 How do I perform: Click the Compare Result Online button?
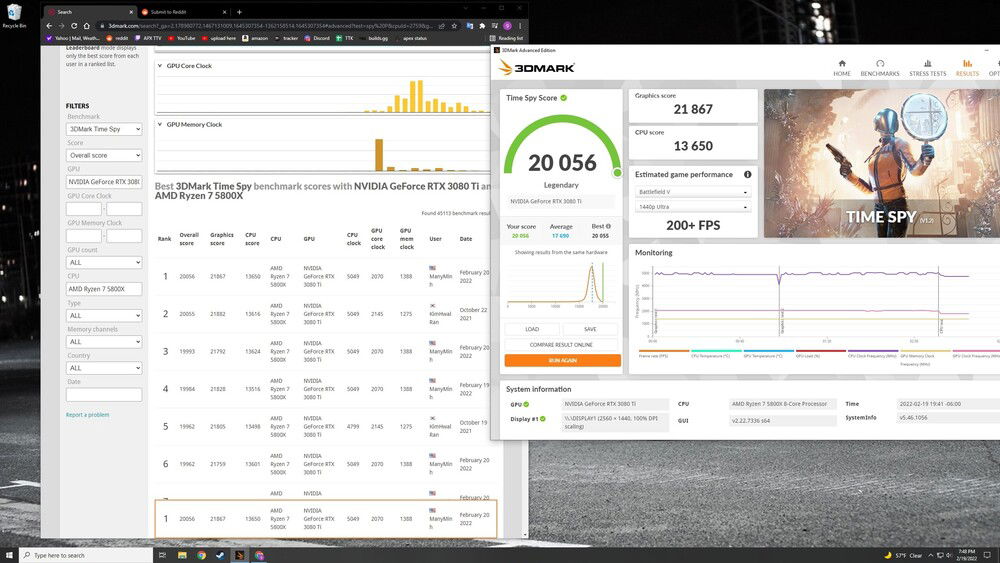[x=562, y=345]
